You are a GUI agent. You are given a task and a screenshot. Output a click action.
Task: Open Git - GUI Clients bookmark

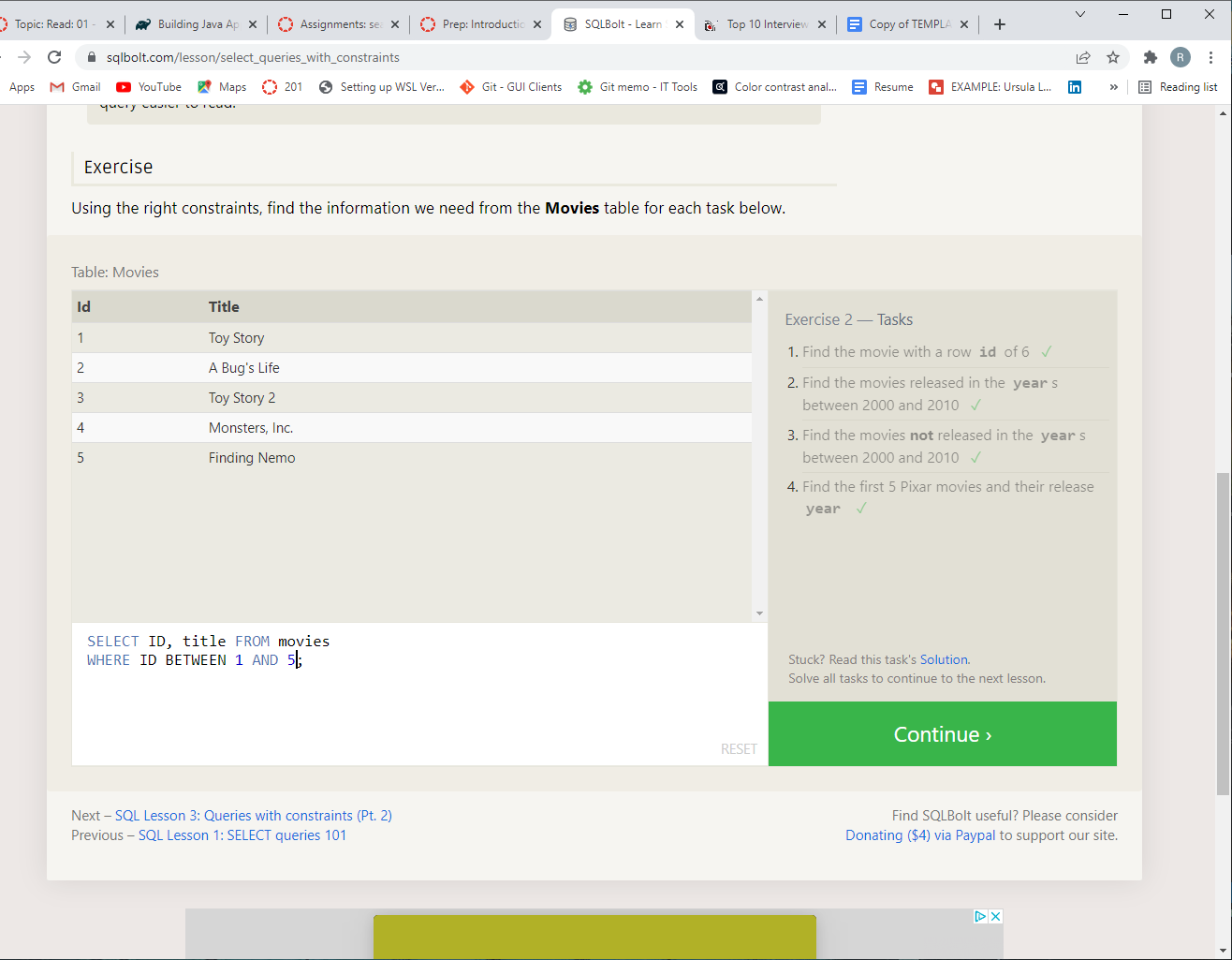click(510, 87)
